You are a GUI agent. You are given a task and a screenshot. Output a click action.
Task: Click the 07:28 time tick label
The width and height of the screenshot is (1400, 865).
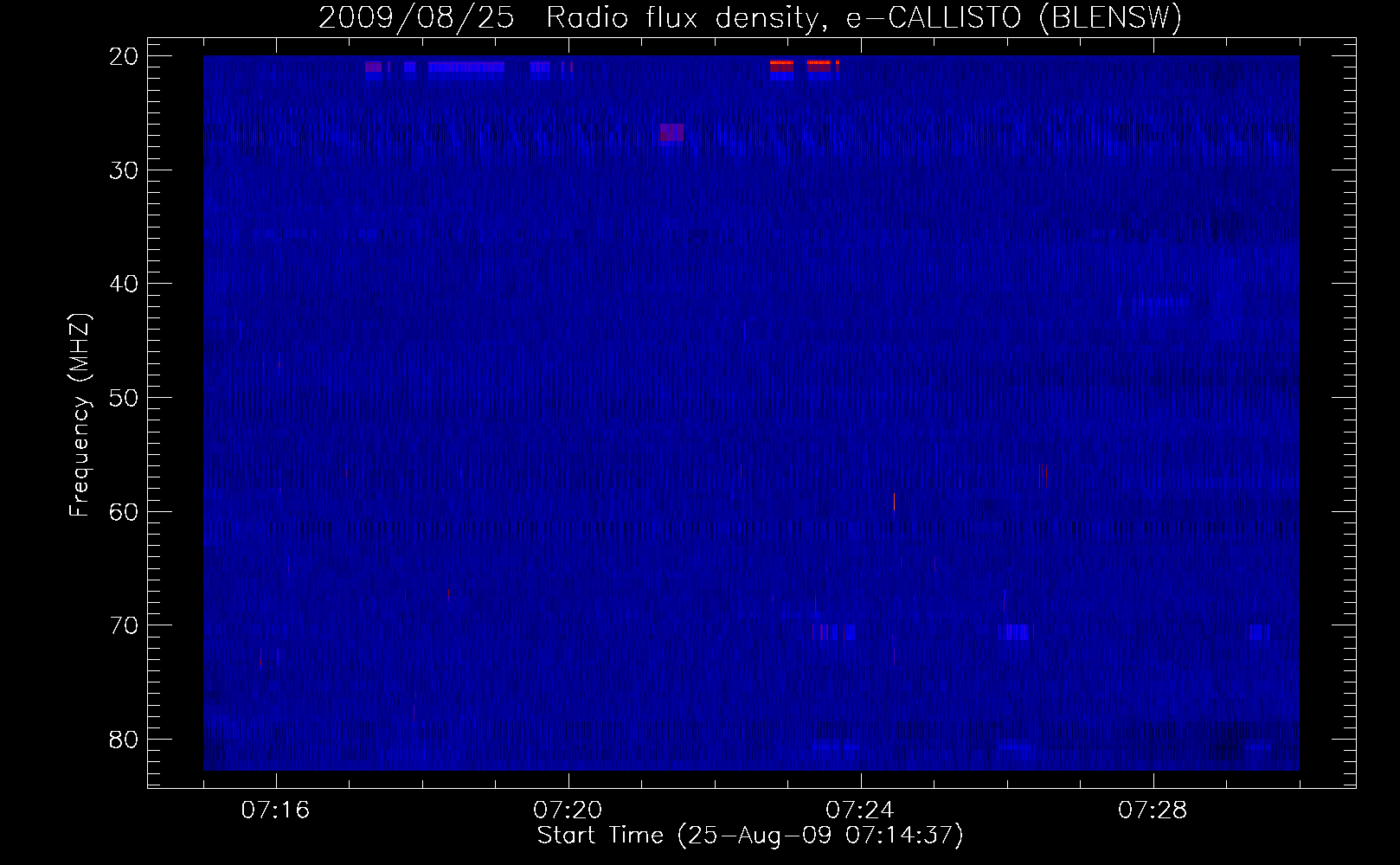(x=1153, y=811)
